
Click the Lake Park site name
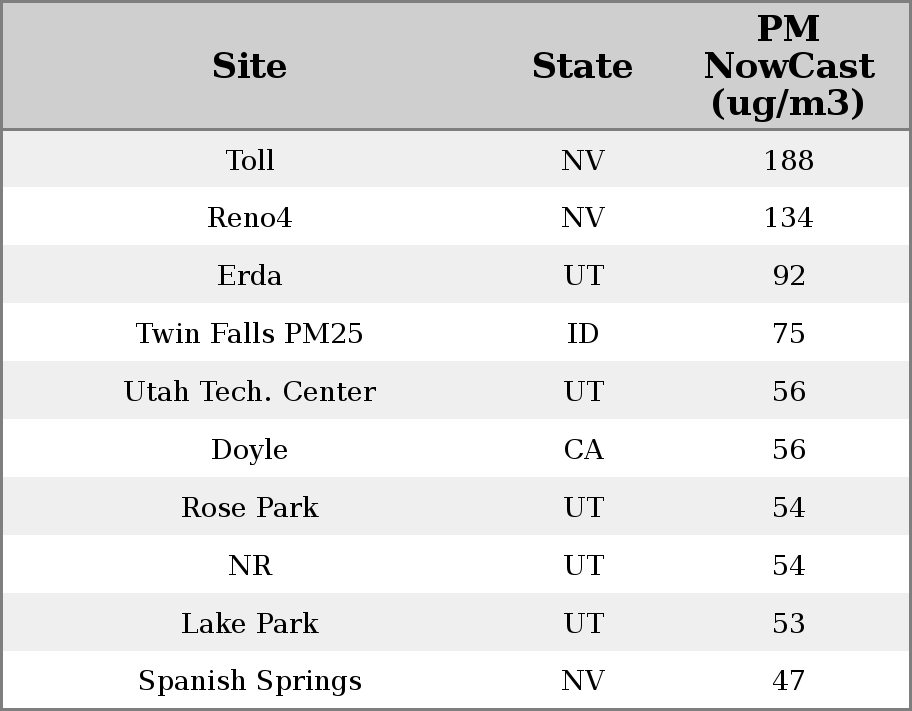[x=249, y=624]
